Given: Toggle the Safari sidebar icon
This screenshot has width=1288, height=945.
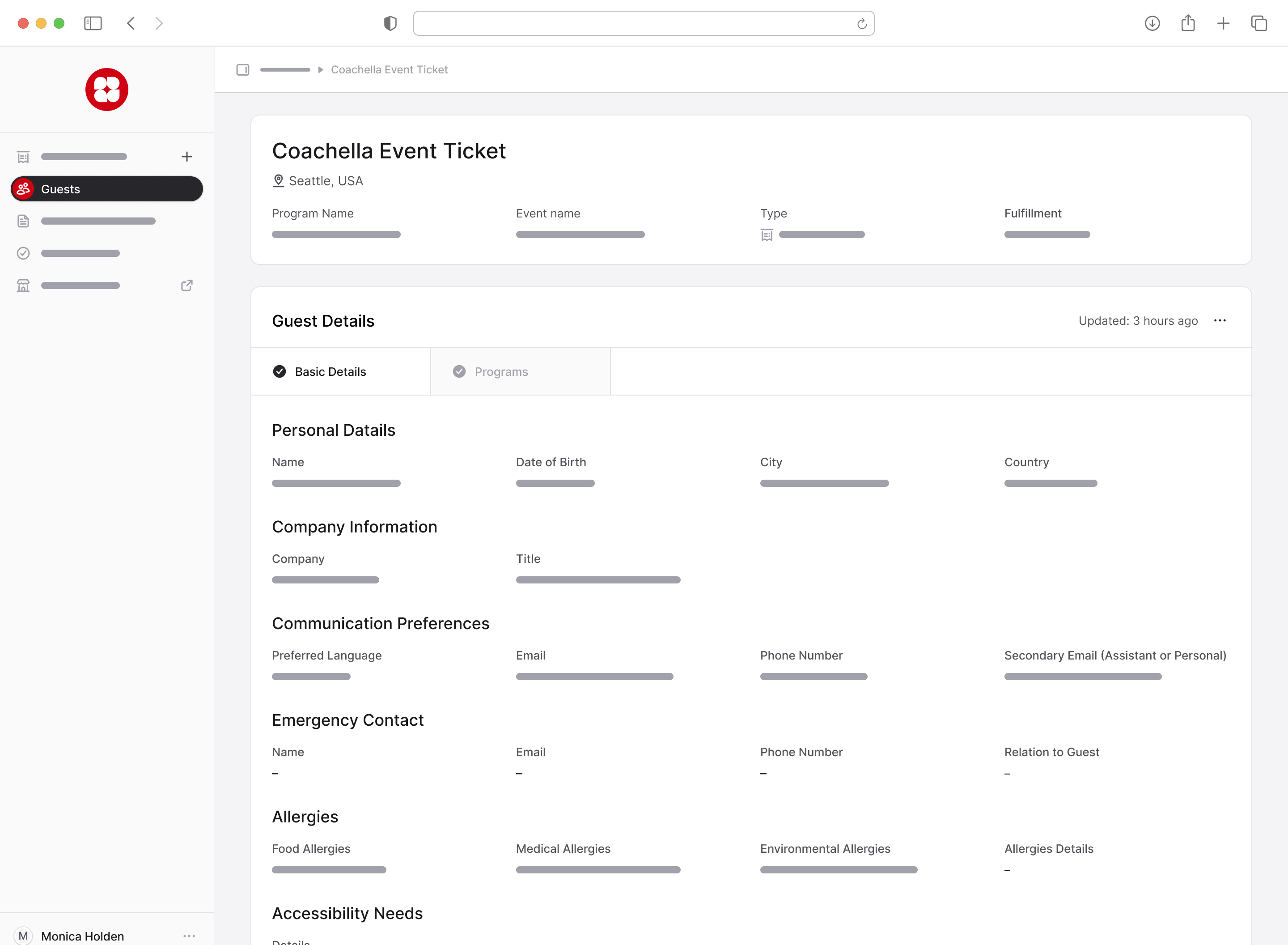Looking at the screenshot, I should [x=93, y=23].
